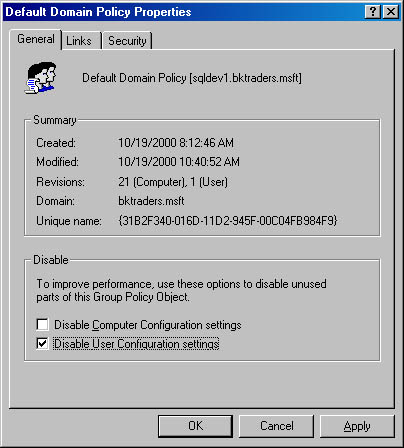Uncheck Disable User Configuration settings checkbox

click(x=42, y=344)
